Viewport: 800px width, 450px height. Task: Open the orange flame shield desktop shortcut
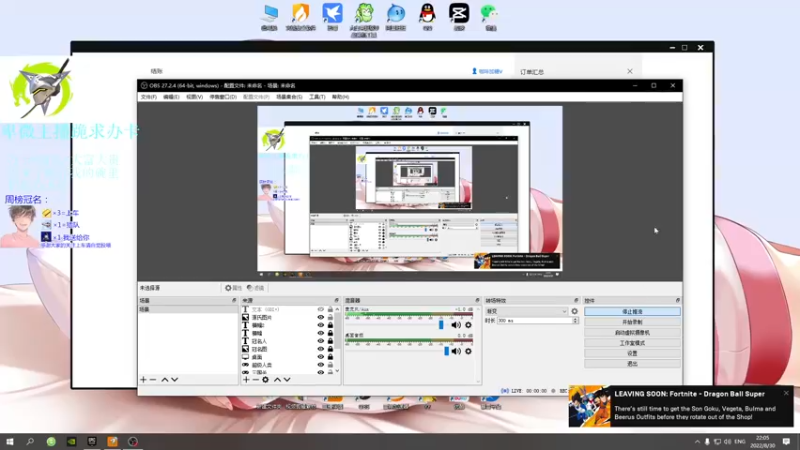point(301,17)
